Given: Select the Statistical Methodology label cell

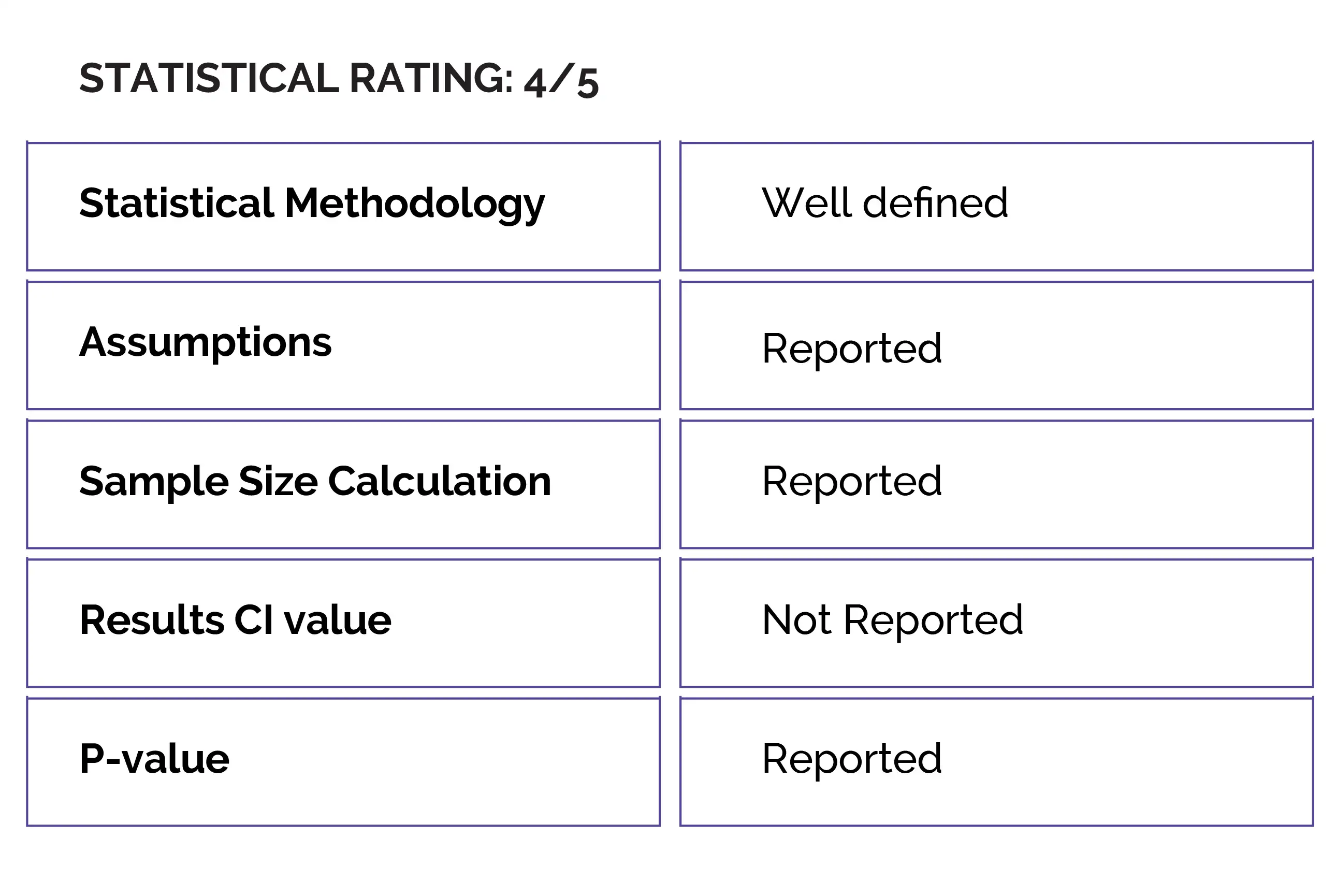Looking at the screenshot, I should [x=343, y=206].
